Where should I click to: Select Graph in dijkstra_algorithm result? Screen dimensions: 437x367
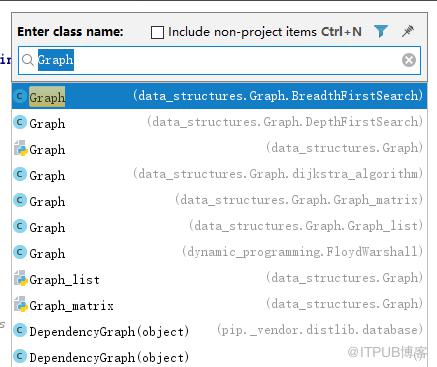(x=219, y=174)
